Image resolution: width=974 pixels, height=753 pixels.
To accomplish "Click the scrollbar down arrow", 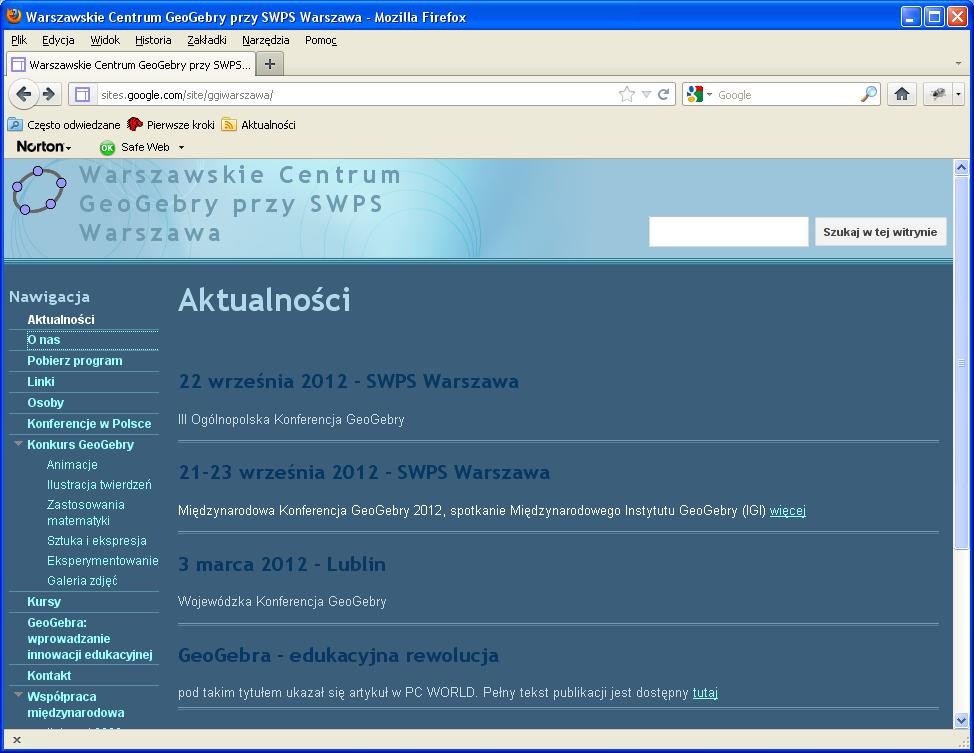I will click(961, 721).
